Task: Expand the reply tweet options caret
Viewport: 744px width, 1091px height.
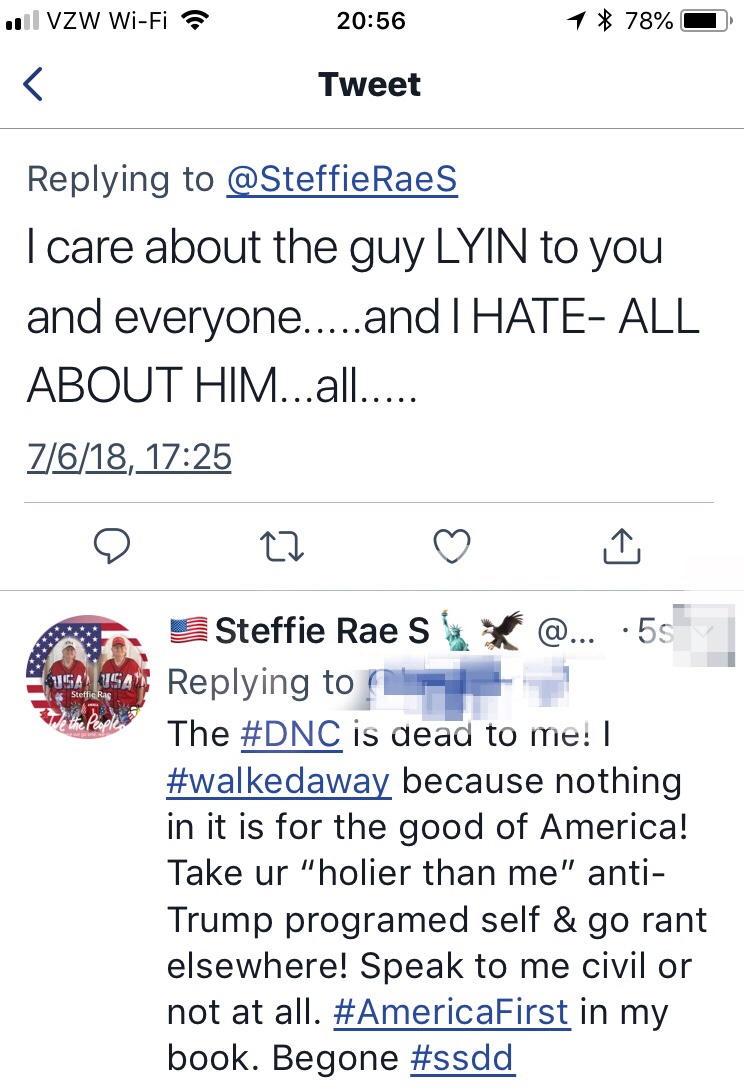Action: (706, 630)
